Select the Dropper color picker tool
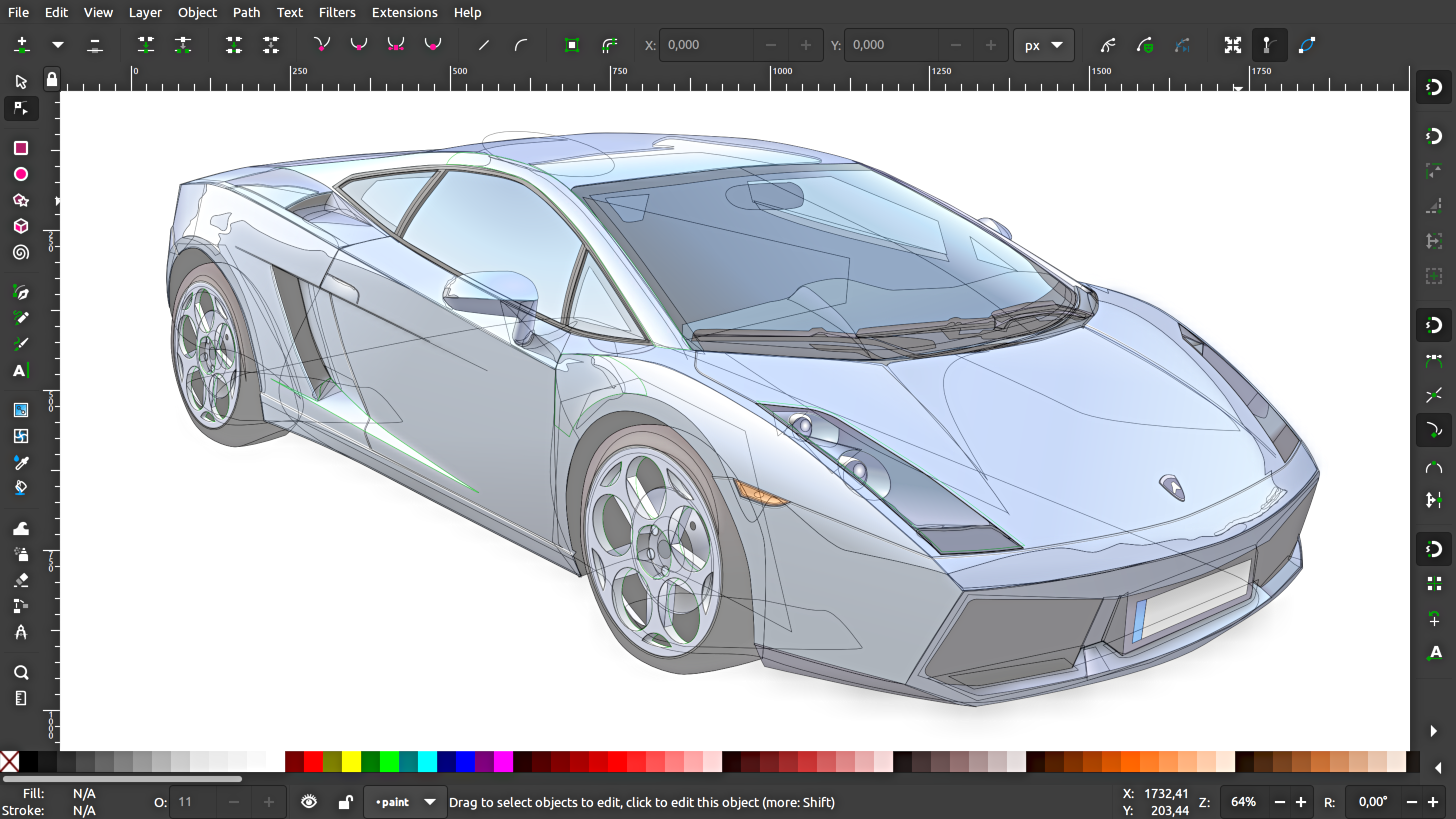The image size is (1456, 819). point(21,462)
